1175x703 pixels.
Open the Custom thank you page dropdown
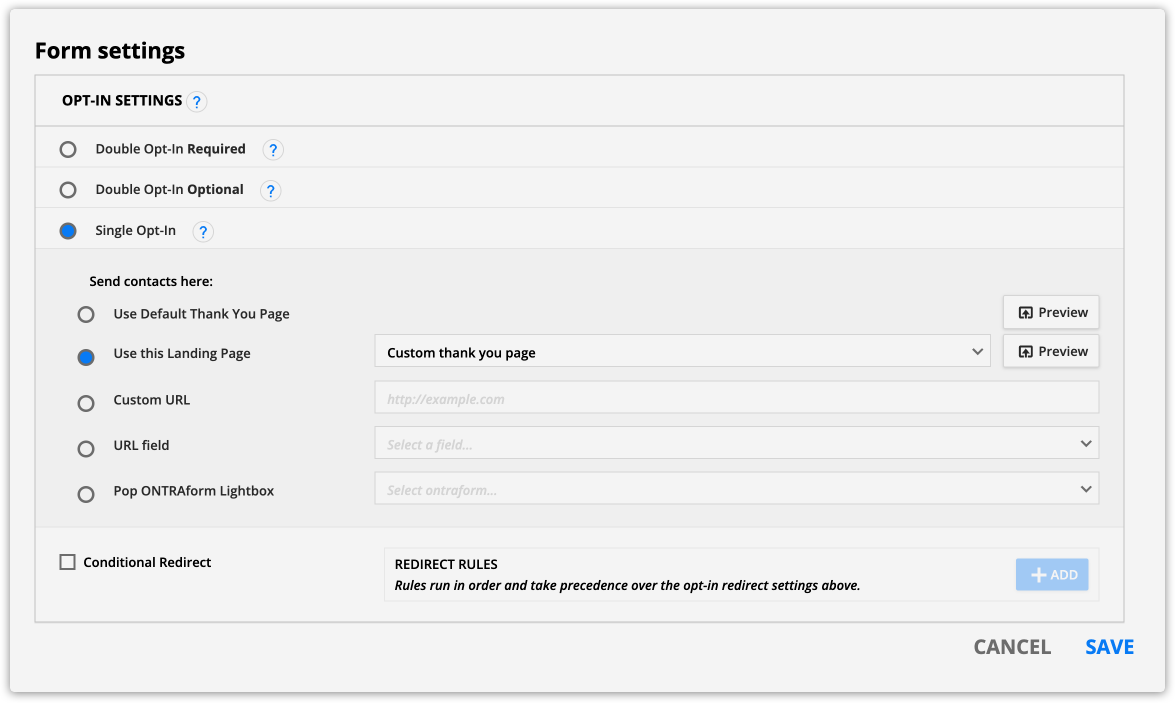click(682, 352)
